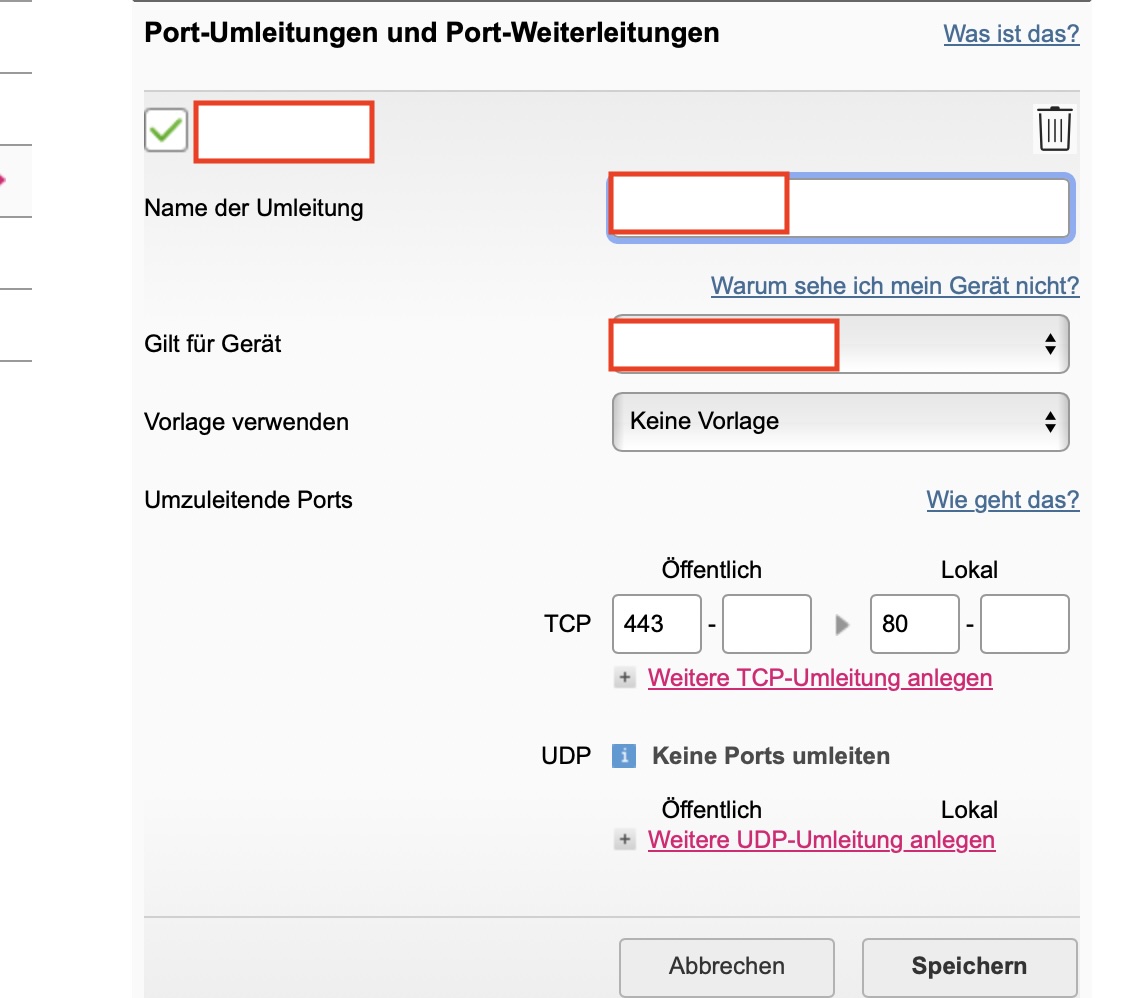The image size is (1136, 998).
Task: Click the blue UDP info icon
Action: pos(623,756)
